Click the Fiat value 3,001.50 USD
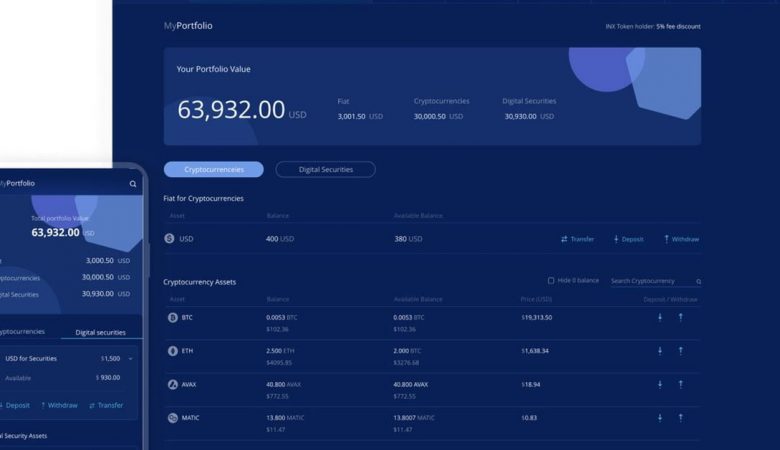Image resolution: width=780 pixels, height=450 pixels. tap(360, 116)
